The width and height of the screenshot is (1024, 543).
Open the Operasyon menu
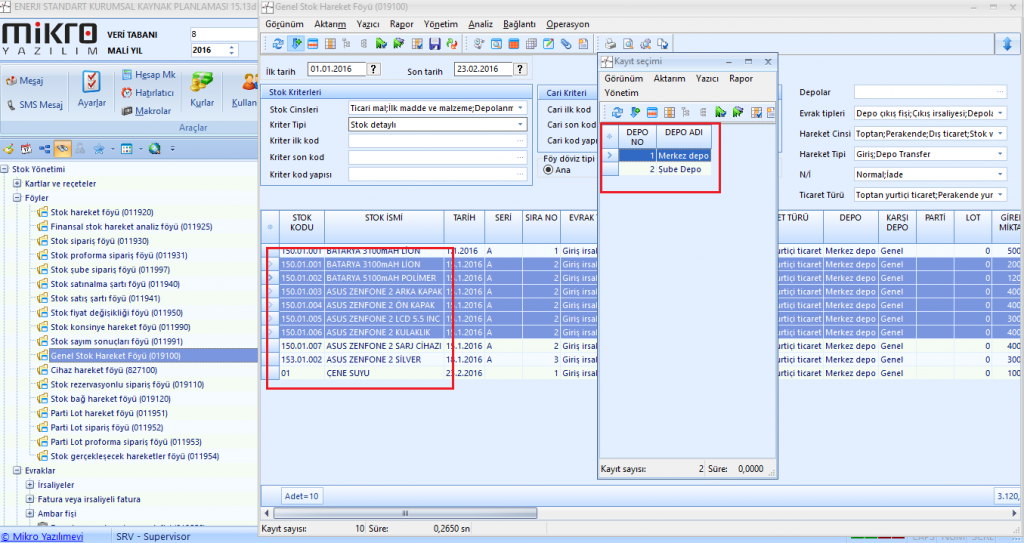click(568, 24)
